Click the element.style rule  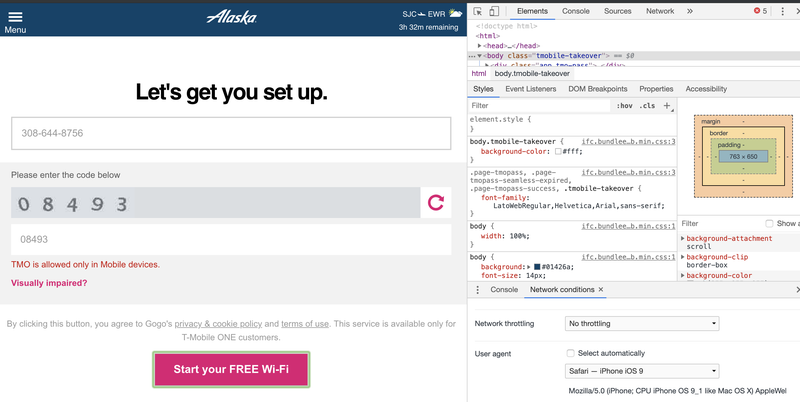pyautogui.click(x=500, y=119)
